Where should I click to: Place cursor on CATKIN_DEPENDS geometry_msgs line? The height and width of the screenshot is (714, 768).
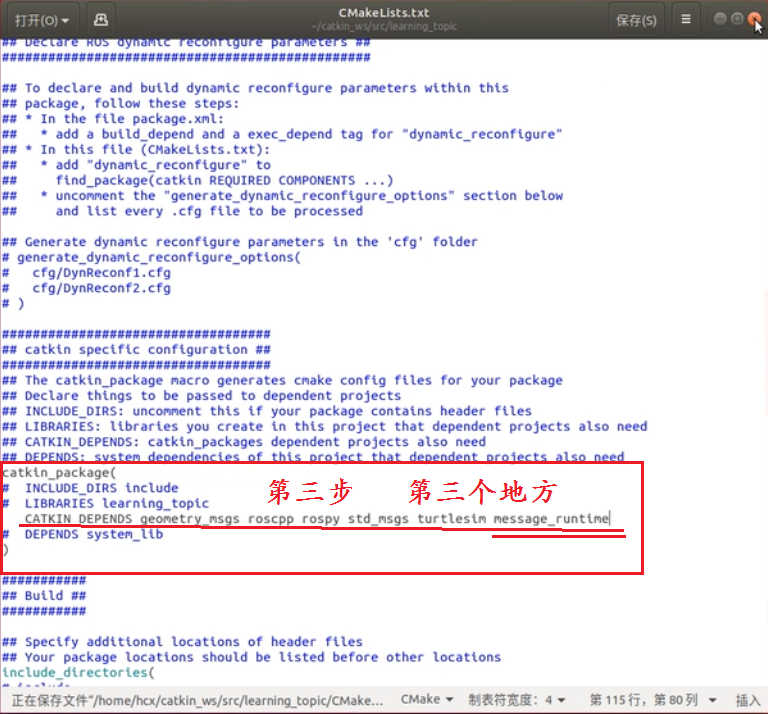316,519
